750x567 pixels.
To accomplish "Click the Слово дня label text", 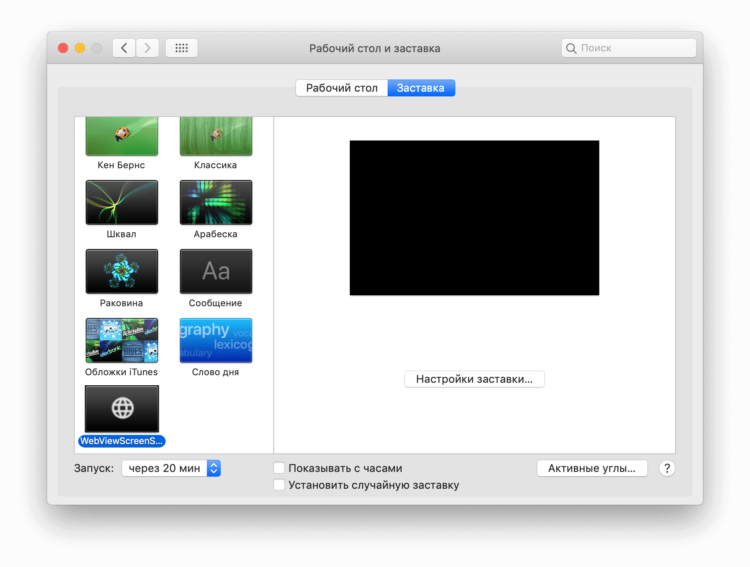I will (x=215, y=372).
